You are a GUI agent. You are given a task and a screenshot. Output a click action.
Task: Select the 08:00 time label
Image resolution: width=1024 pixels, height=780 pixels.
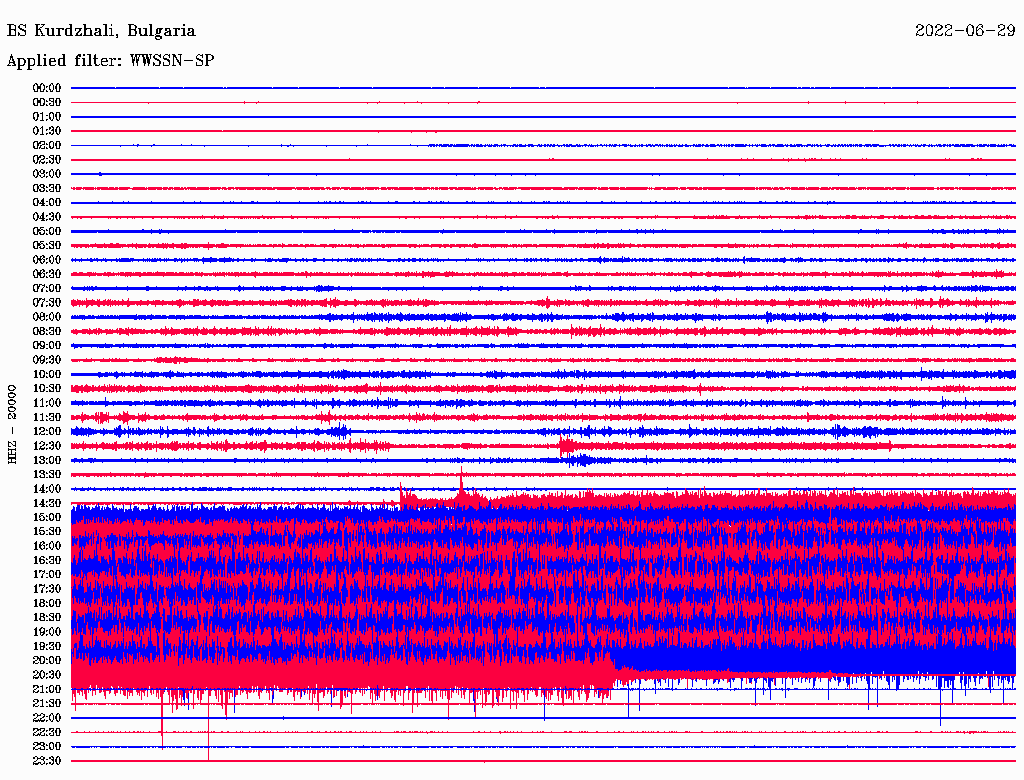pyautogui.click(x=47, y=317)
